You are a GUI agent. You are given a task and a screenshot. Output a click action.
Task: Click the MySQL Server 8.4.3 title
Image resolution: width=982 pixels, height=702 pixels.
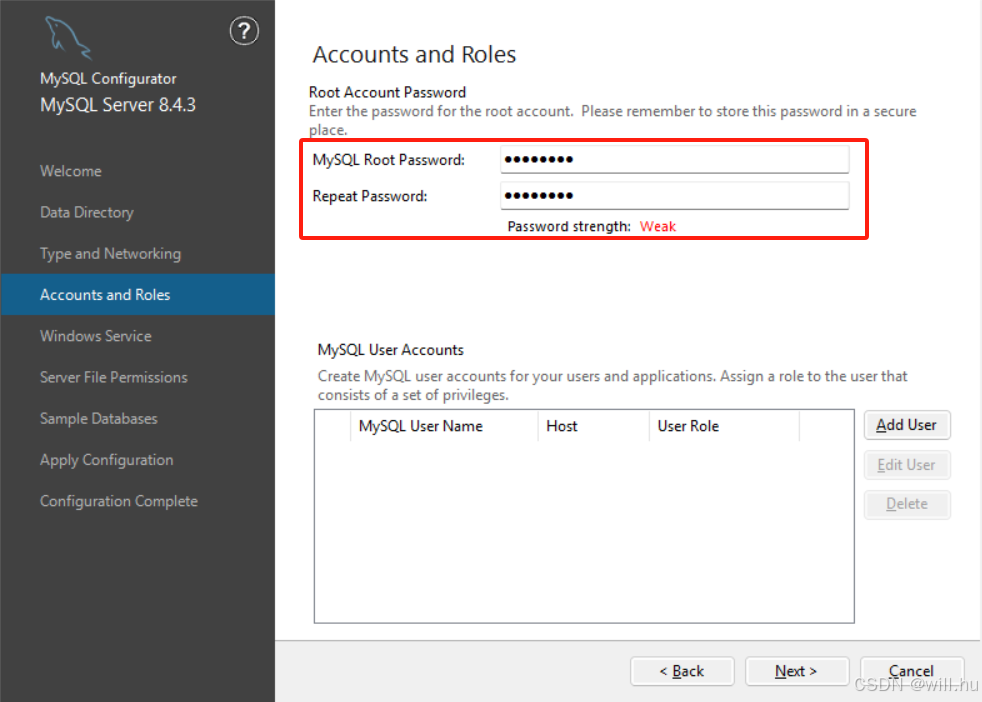[x=118, y=105]
